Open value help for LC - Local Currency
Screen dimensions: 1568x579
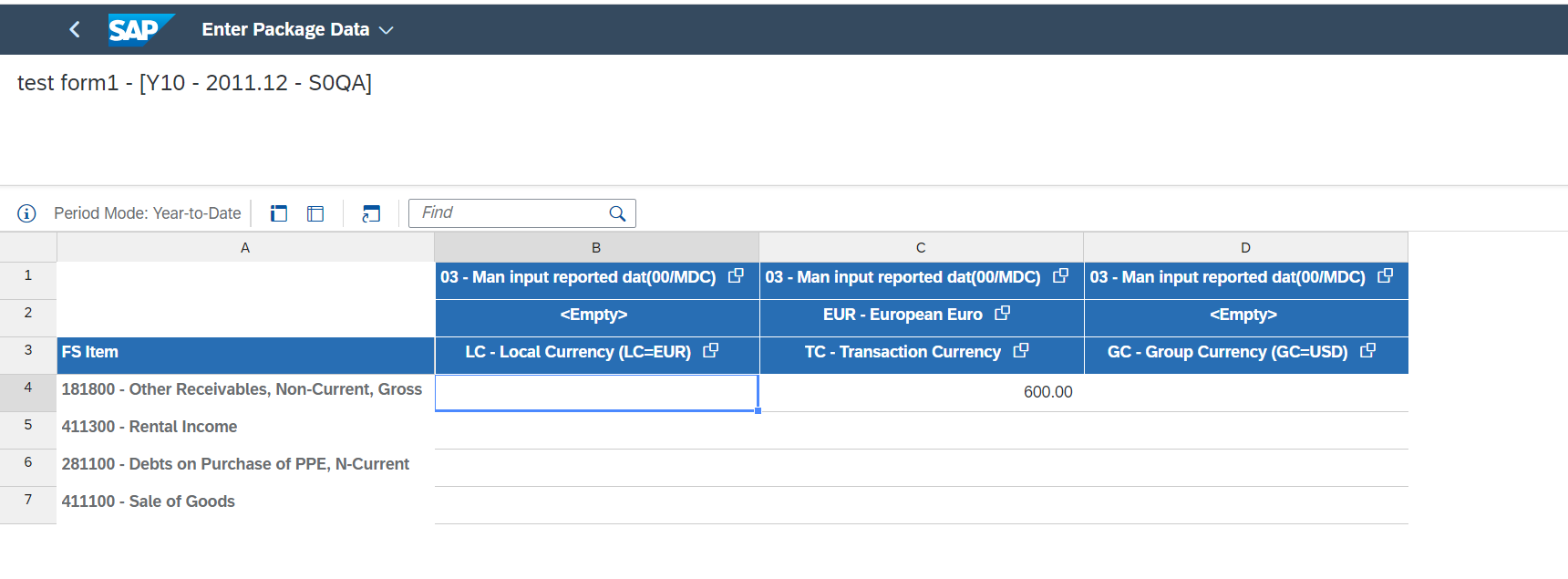pos(711,351)
